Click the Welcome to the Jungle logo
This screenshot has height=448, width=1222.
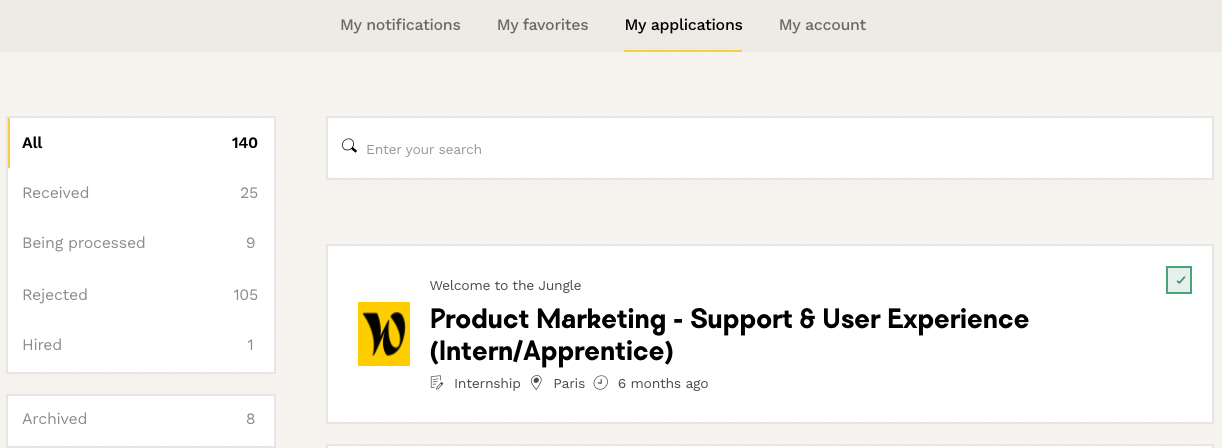pos(384,334)
